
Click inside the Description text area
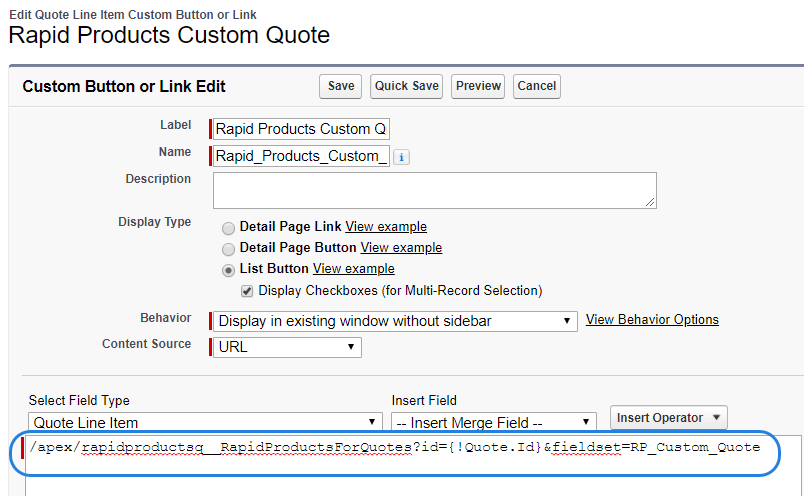[435, 190]
